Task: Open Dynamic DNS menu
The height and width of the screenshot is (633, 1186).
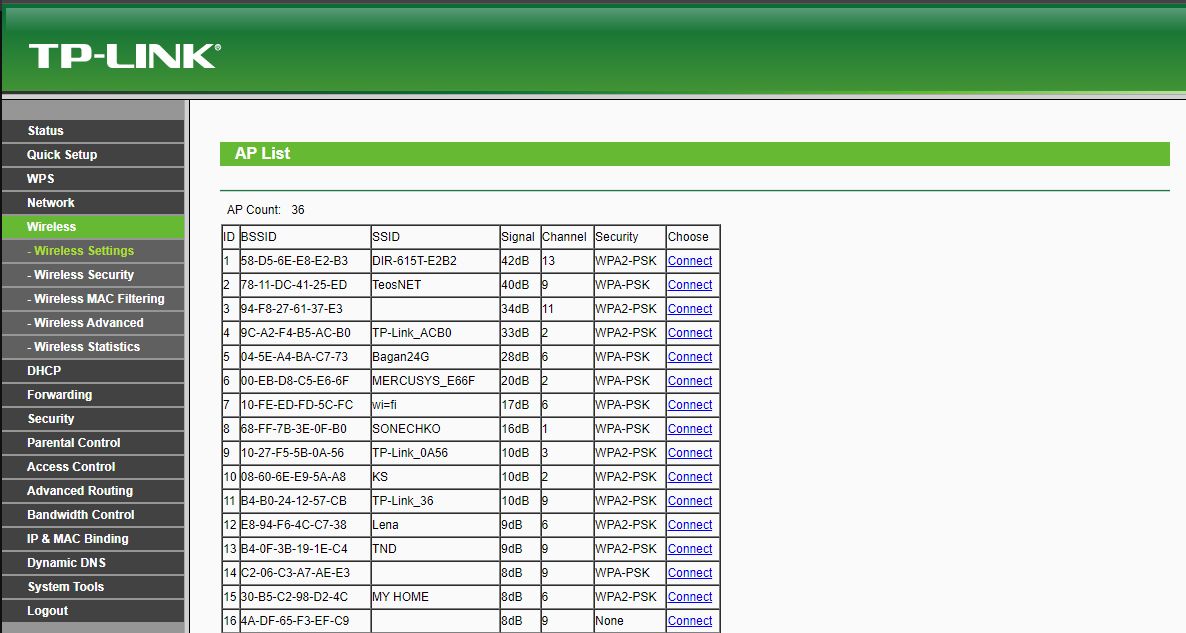Action: point(92,563)
